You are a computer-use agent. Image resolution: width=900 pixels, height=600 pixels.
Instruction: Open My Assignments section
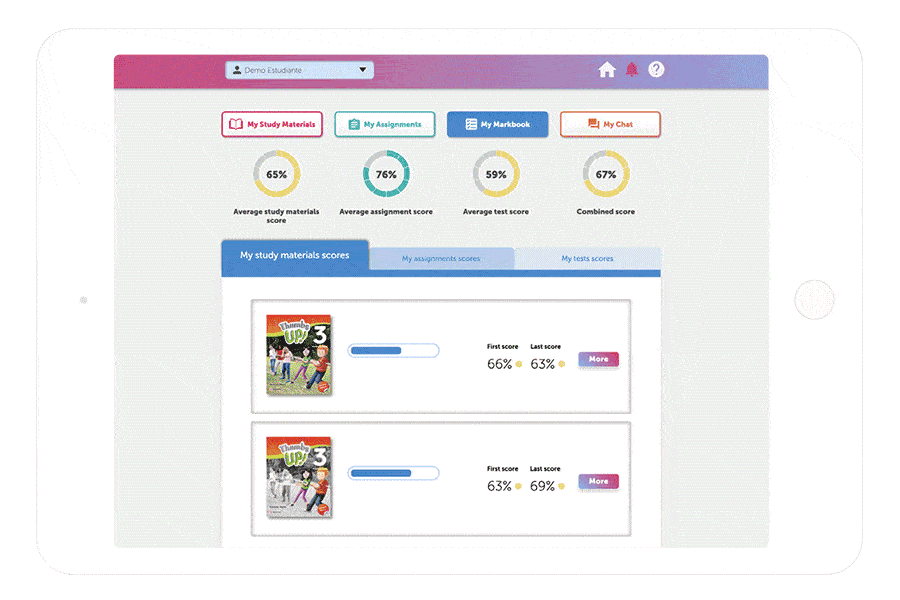tap(384, 124)
